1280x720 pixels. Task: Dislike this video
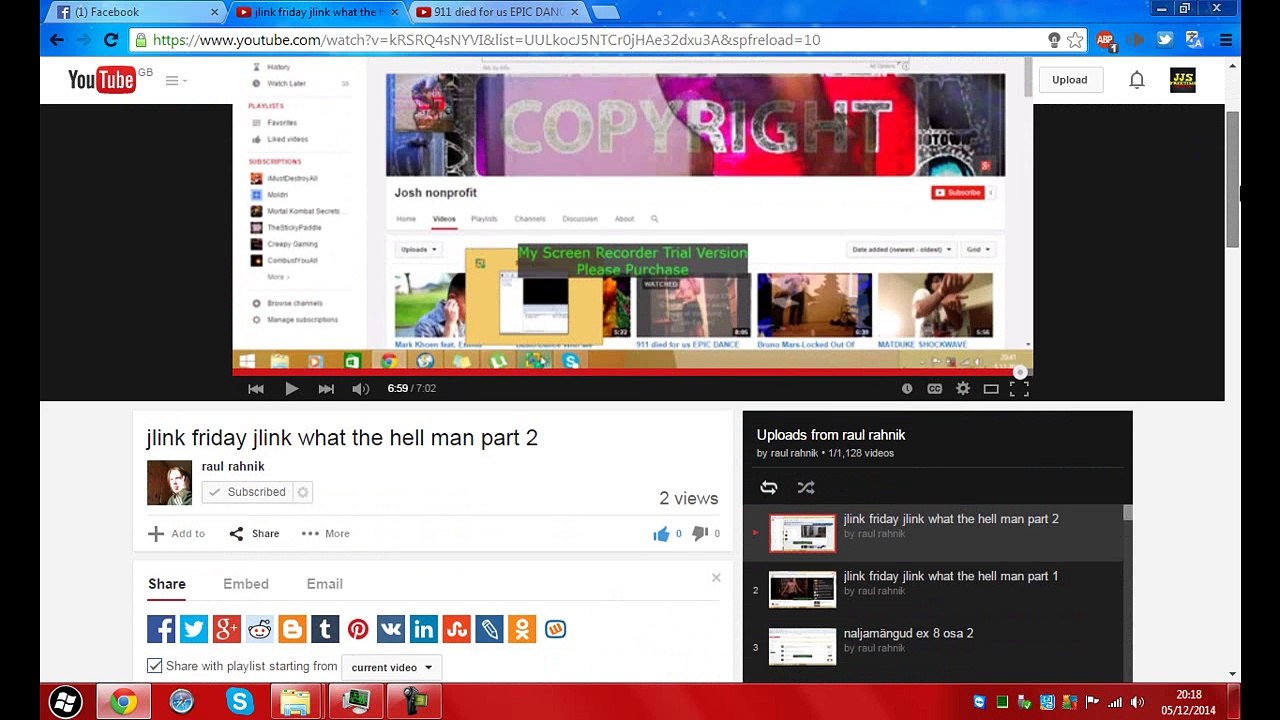[x=700, y=534]
